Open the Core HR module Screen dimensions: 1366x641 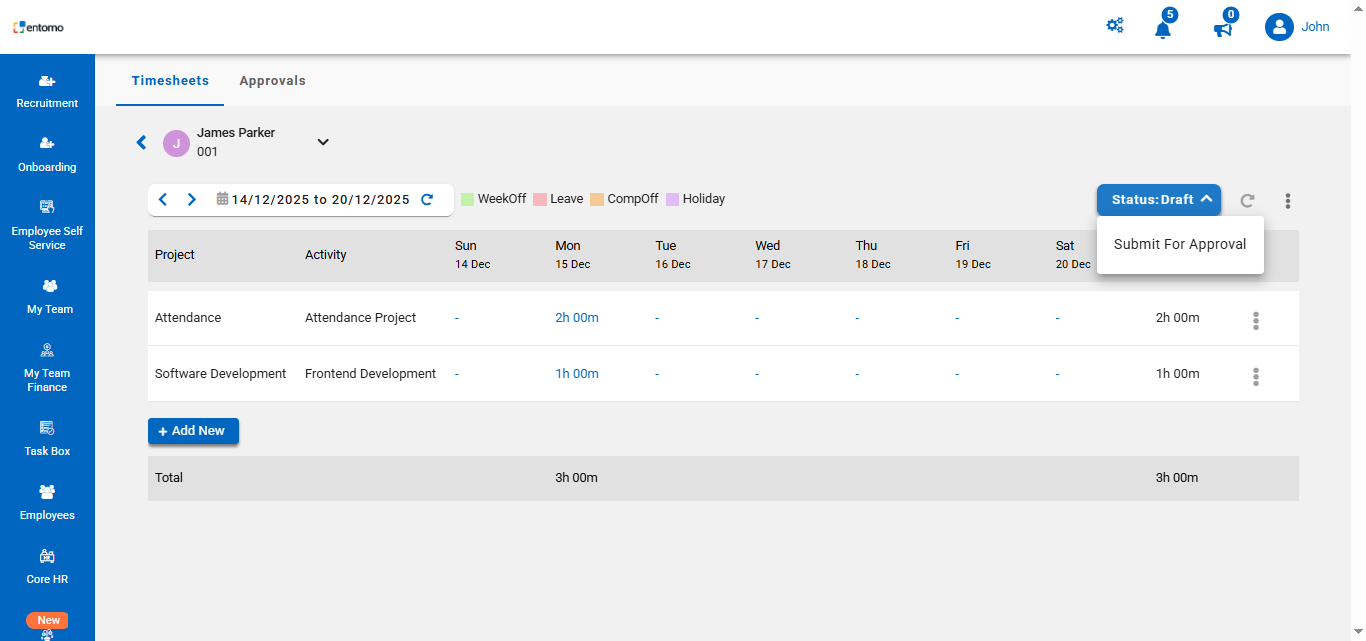point(47,567)
